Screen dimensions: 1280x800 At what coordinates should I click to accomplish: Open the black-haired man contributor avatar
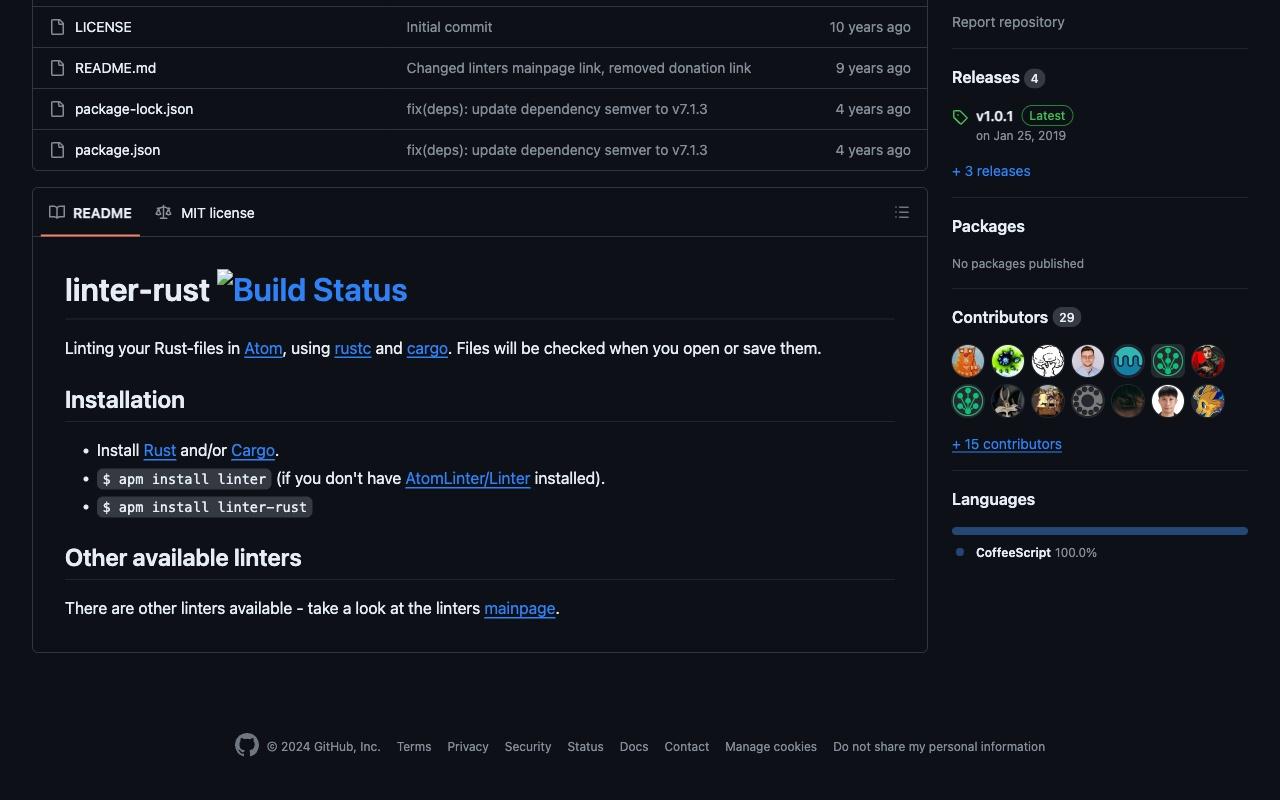point(1168,401)
